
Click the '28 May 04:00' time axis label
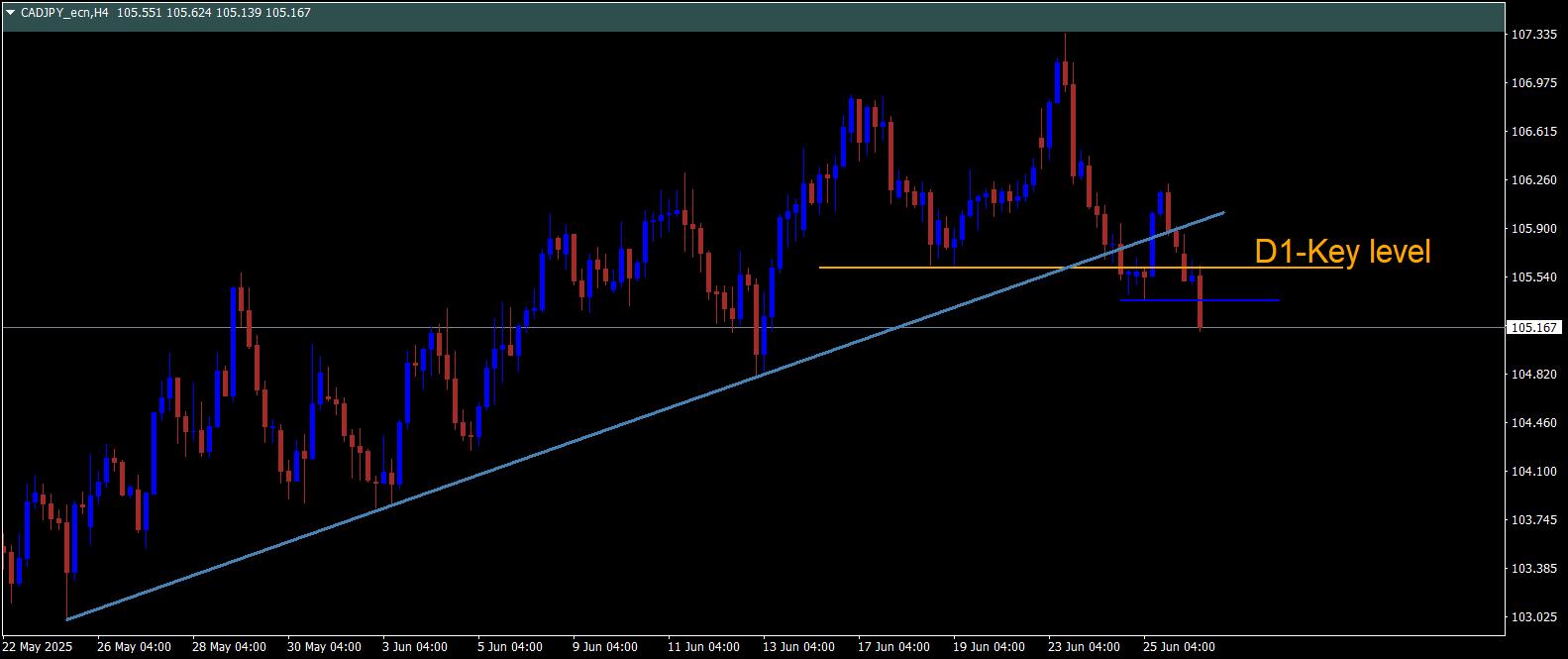coord(230,647)
